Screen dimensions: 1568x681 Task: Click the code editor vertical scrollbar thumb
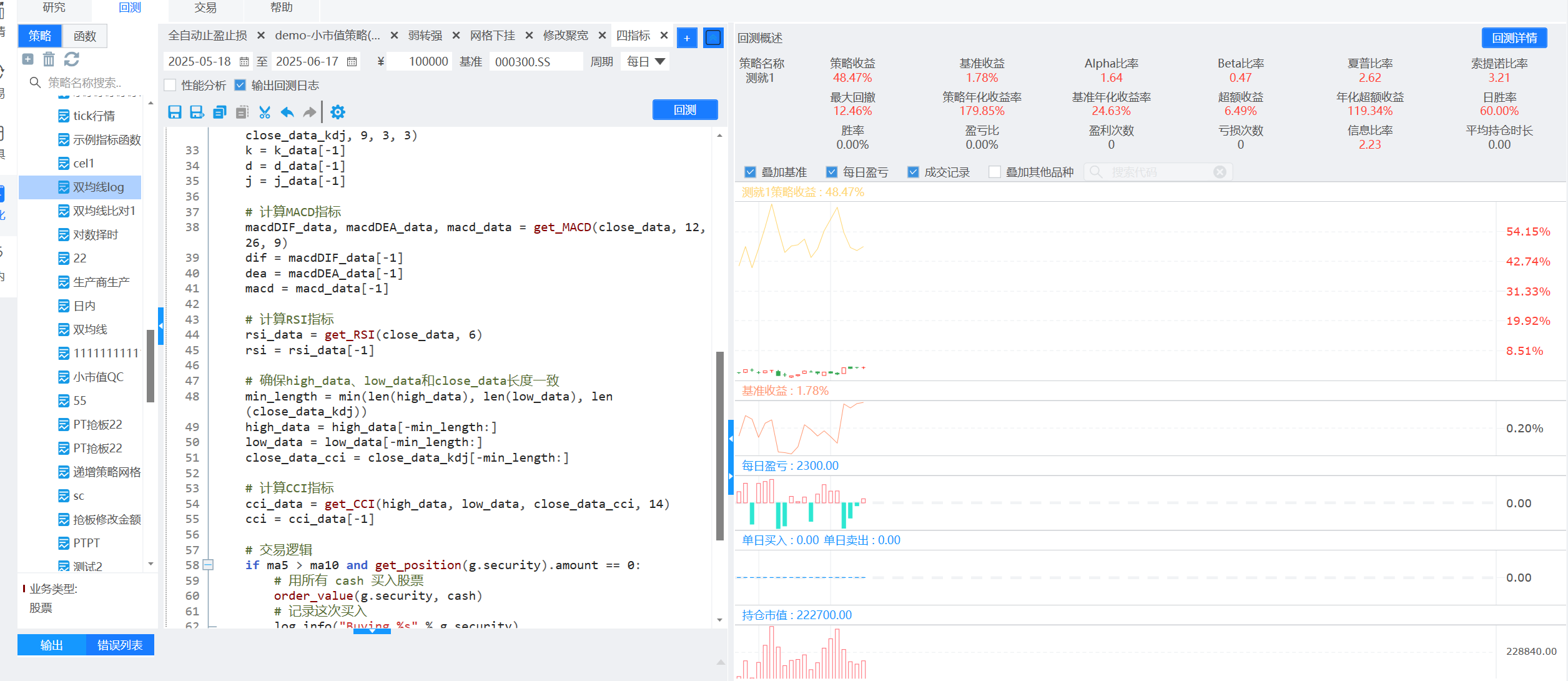(x=719, y=446)
